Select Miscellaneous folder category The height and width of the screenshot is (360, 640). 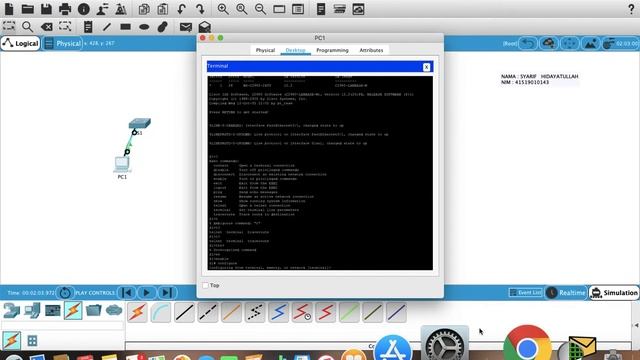pos(93,311)
